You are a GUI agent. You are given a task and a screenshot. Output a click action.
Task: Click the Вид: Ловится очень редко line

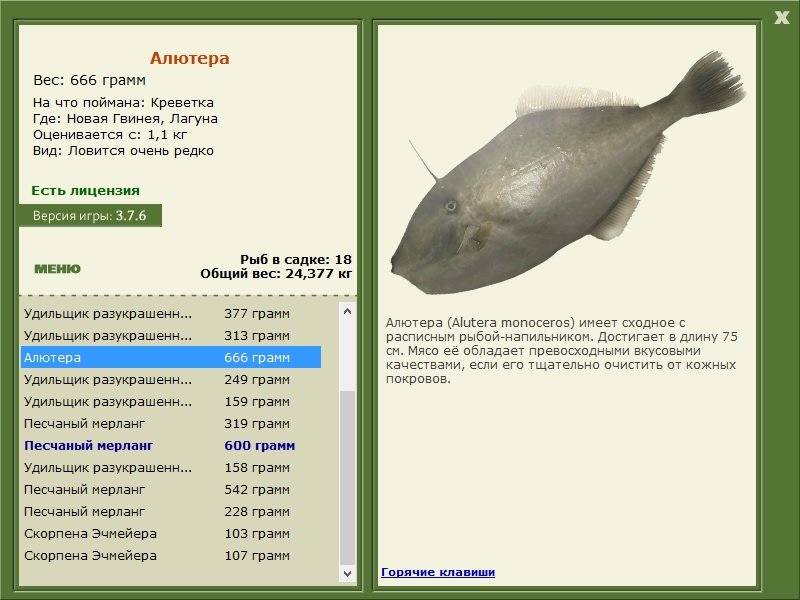pos(123,151)
